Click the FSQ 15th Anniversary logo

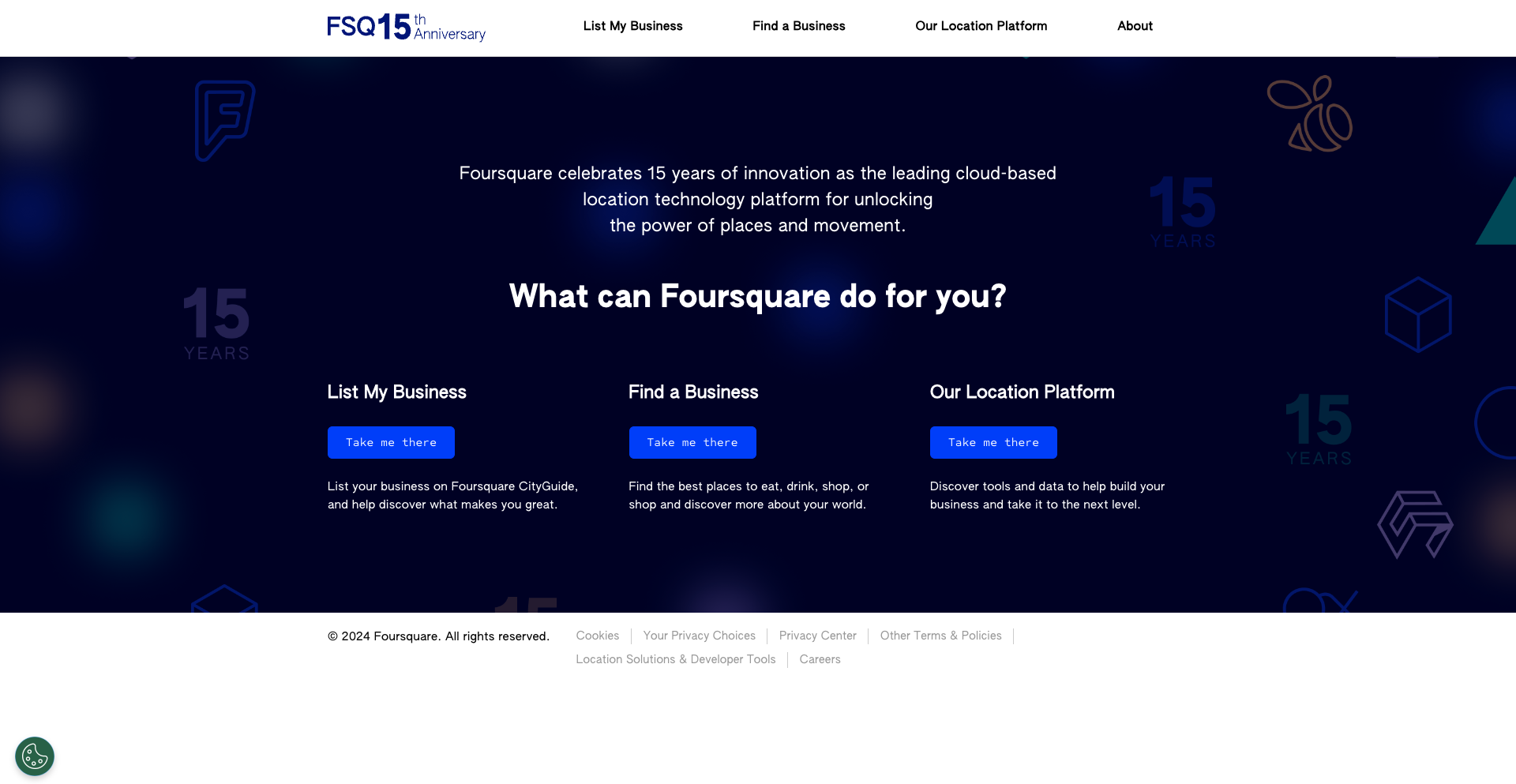pos(406,27)
